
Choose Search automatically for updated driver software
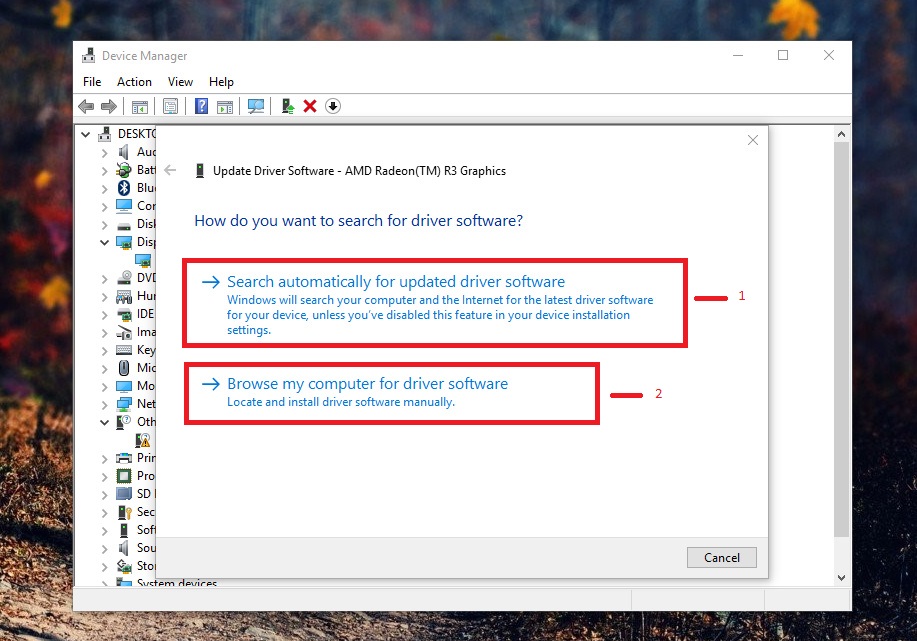pyautogui.click(x=434, y=304)
